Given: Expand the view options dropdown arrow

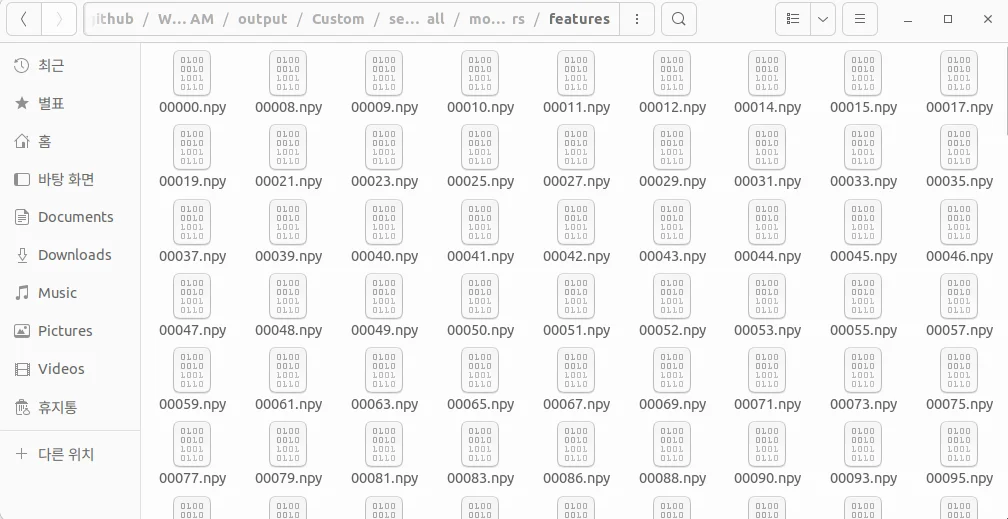Looking at the screenshot, I should 822,19.
